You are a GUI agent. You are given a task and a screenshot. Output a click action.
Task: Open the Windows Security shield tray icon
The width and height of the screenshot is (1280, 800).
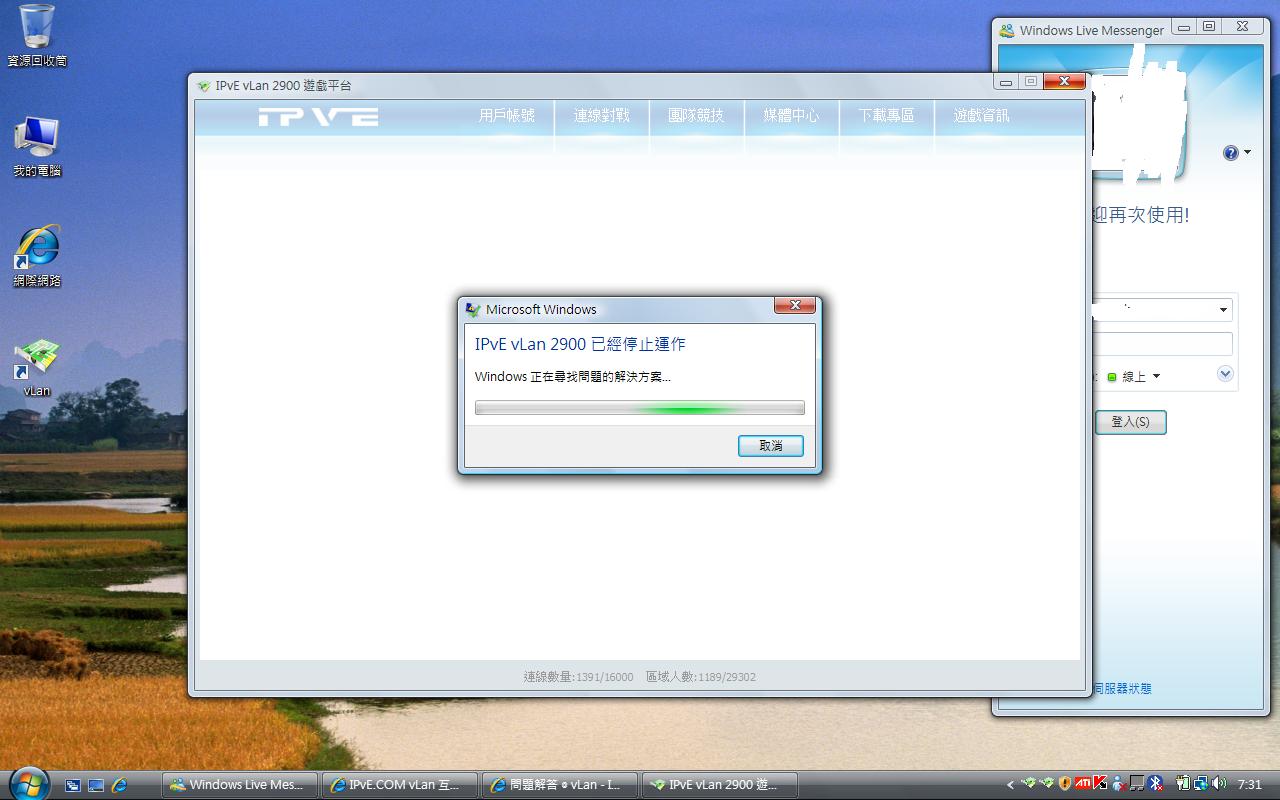[1065, 784]
